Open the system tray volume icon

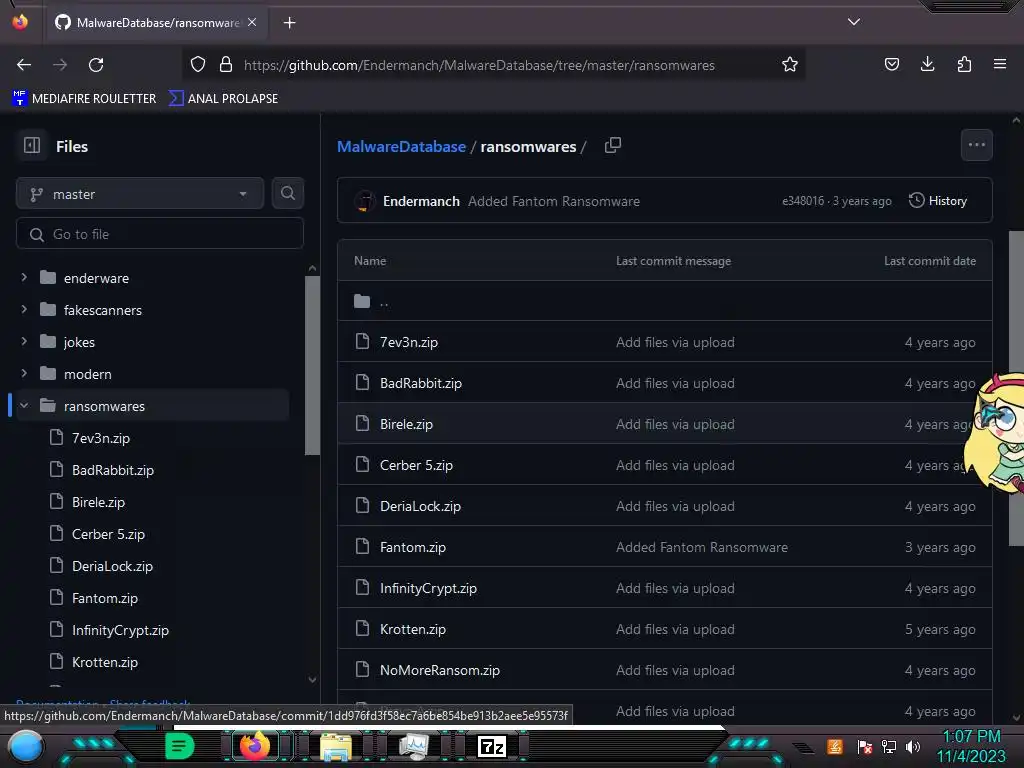[x=912, y=747]
